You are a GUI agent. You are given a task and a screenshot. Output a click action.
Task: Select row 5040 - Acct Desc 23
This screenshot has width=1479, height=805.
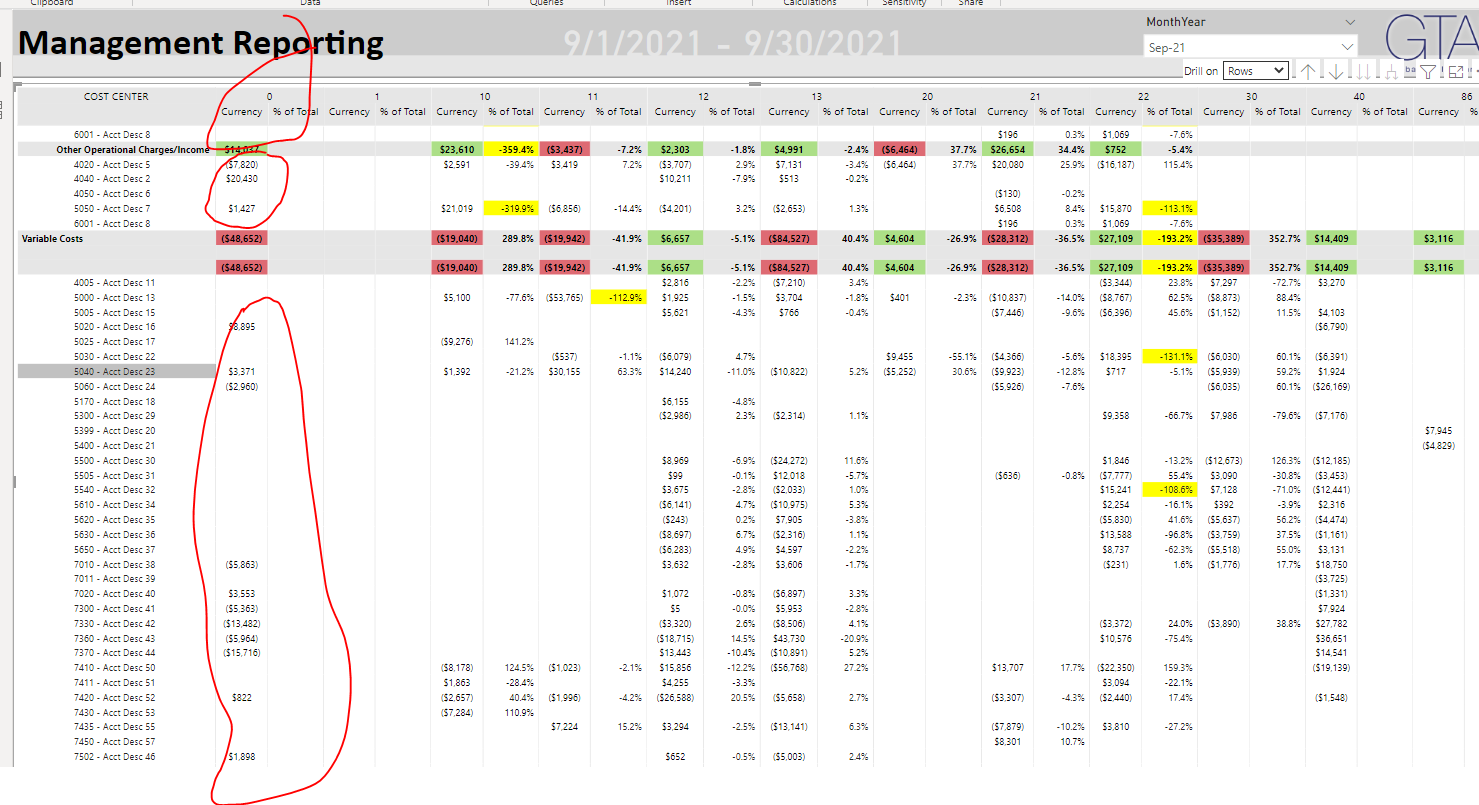pos(116,371)
